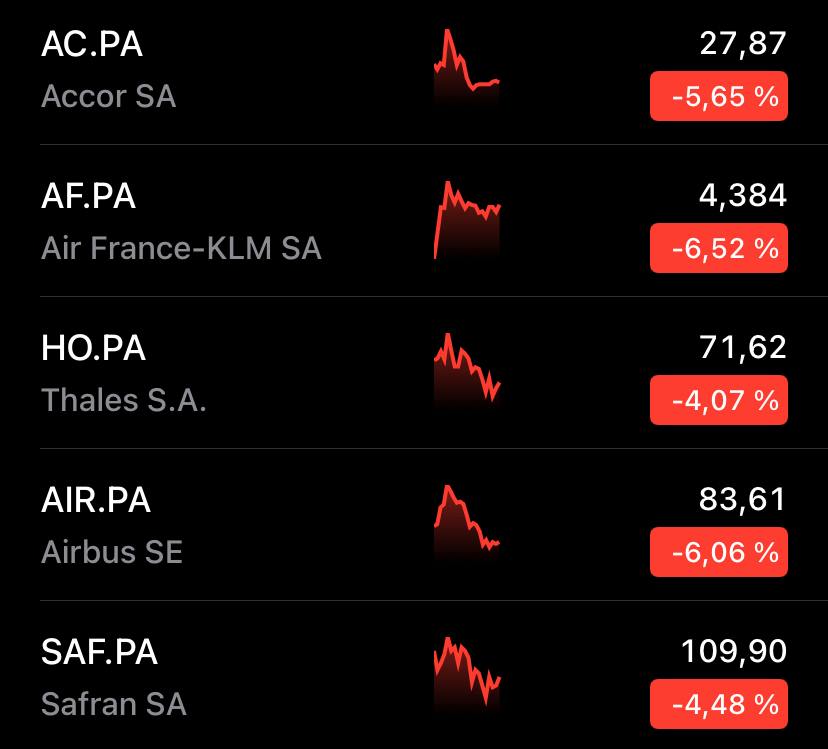Open the SAF.PA ticker symbol
This screenshot has width=828, height=749.
[x=99, y=652]
